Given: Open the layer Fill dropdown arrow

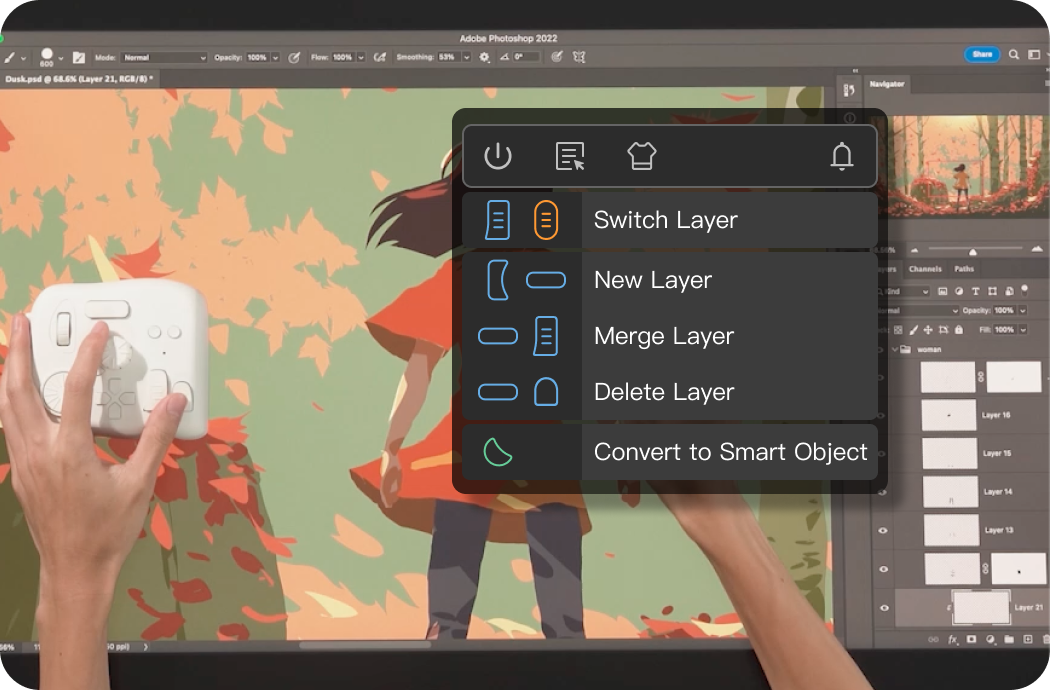Looking at the screenshot, I should (1023, 330).
